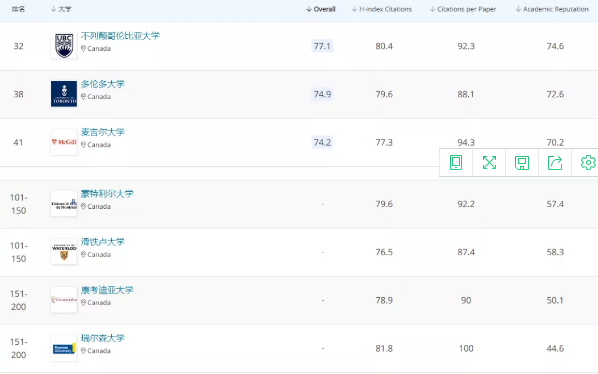This screenshot has width=598, height=374.
Task: Click the 排名 column header
Action: [18, 9]
